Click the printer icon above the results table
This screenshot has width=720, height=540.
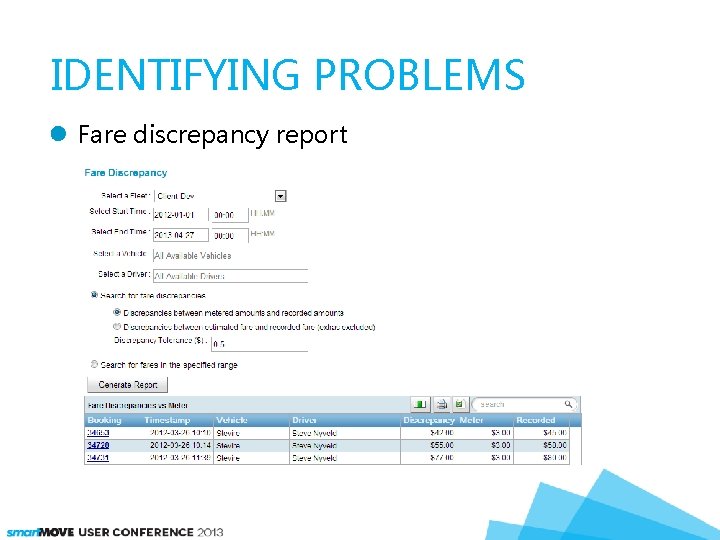442,404
